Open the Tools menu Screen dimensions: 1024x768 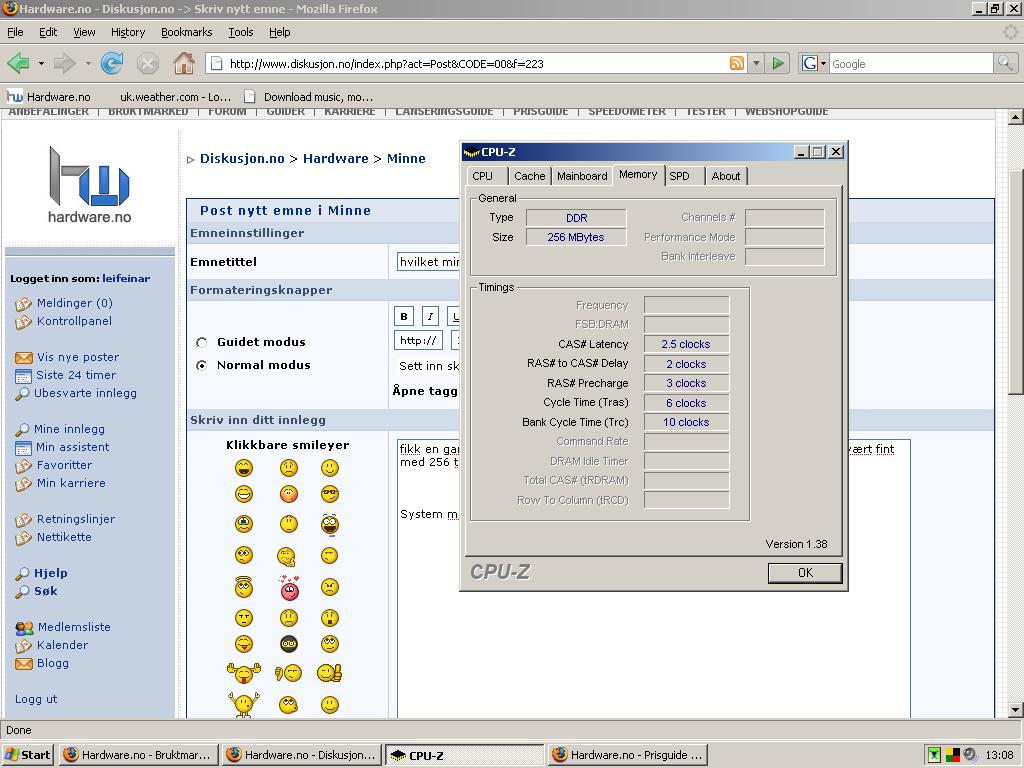pyautogui.click(x=240, y=32)
